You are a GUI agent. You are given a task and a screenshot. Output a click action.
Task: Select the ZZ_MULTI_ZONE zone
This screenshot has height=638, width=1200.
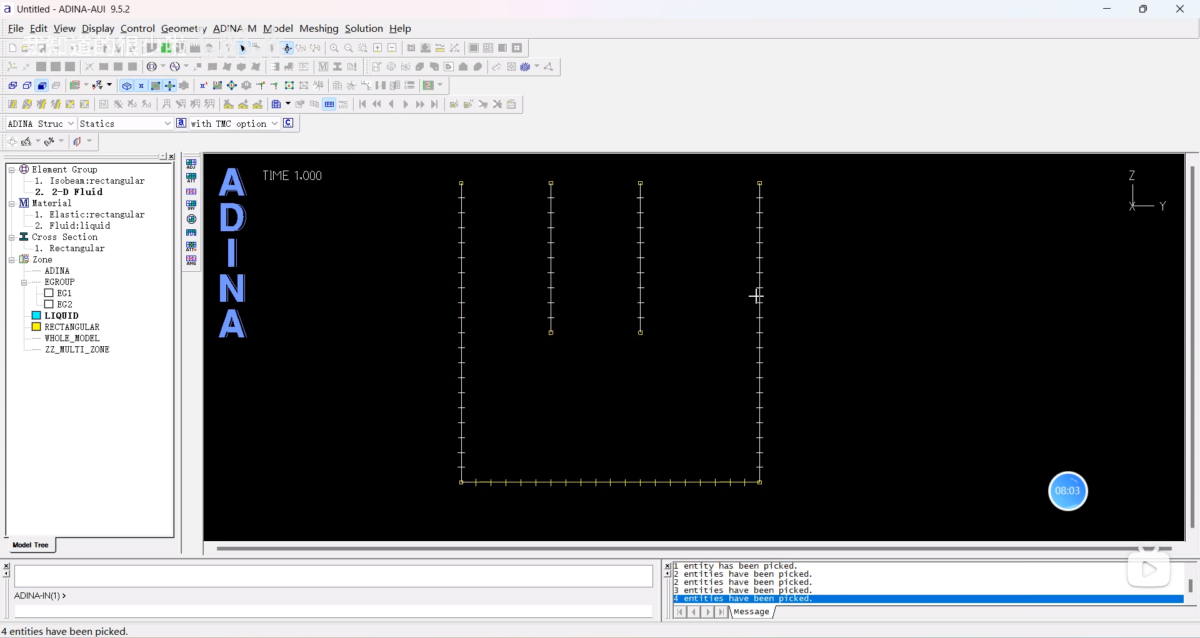coord(76,350)
